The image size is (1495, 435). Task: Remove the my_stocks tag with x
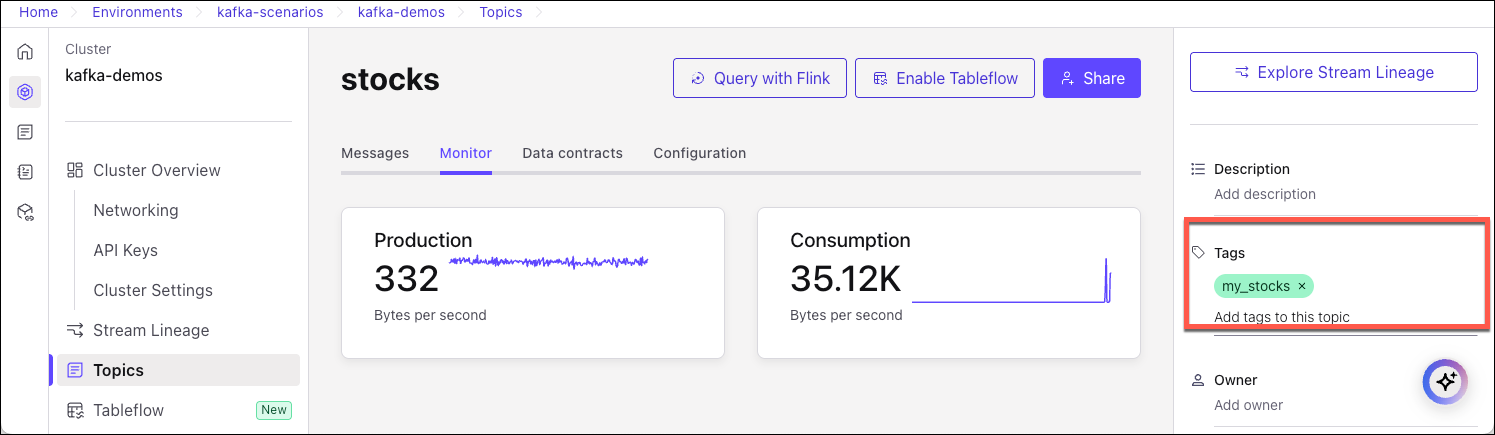(1302, 287)
